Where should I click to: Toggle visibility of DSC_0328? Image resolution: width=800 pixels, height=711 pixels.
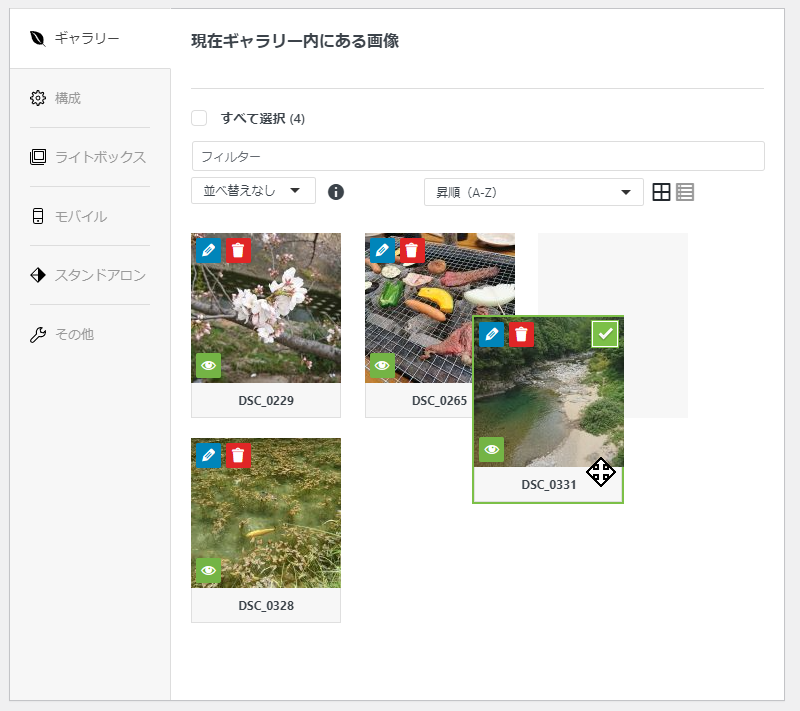click(x=209, y=570)
